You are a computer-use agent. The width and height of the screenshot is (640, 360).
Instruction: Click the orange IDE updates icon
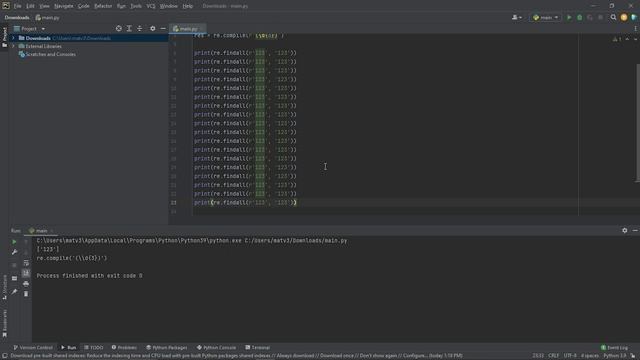624,18
